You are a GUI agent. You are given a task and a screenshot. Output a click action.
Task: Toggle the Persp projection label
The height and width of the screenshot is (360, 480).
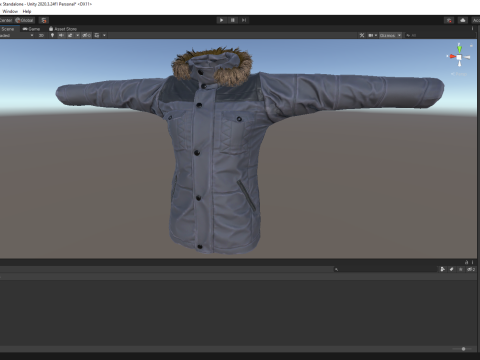click(460, 74)
